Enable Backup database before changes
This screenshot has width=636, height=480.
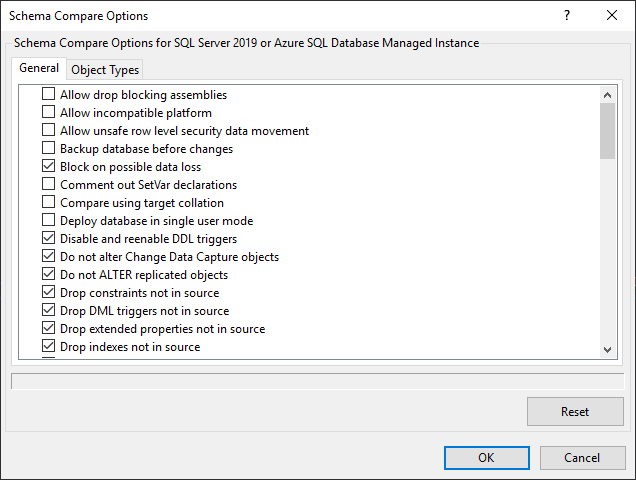click(x=49, y=149)
